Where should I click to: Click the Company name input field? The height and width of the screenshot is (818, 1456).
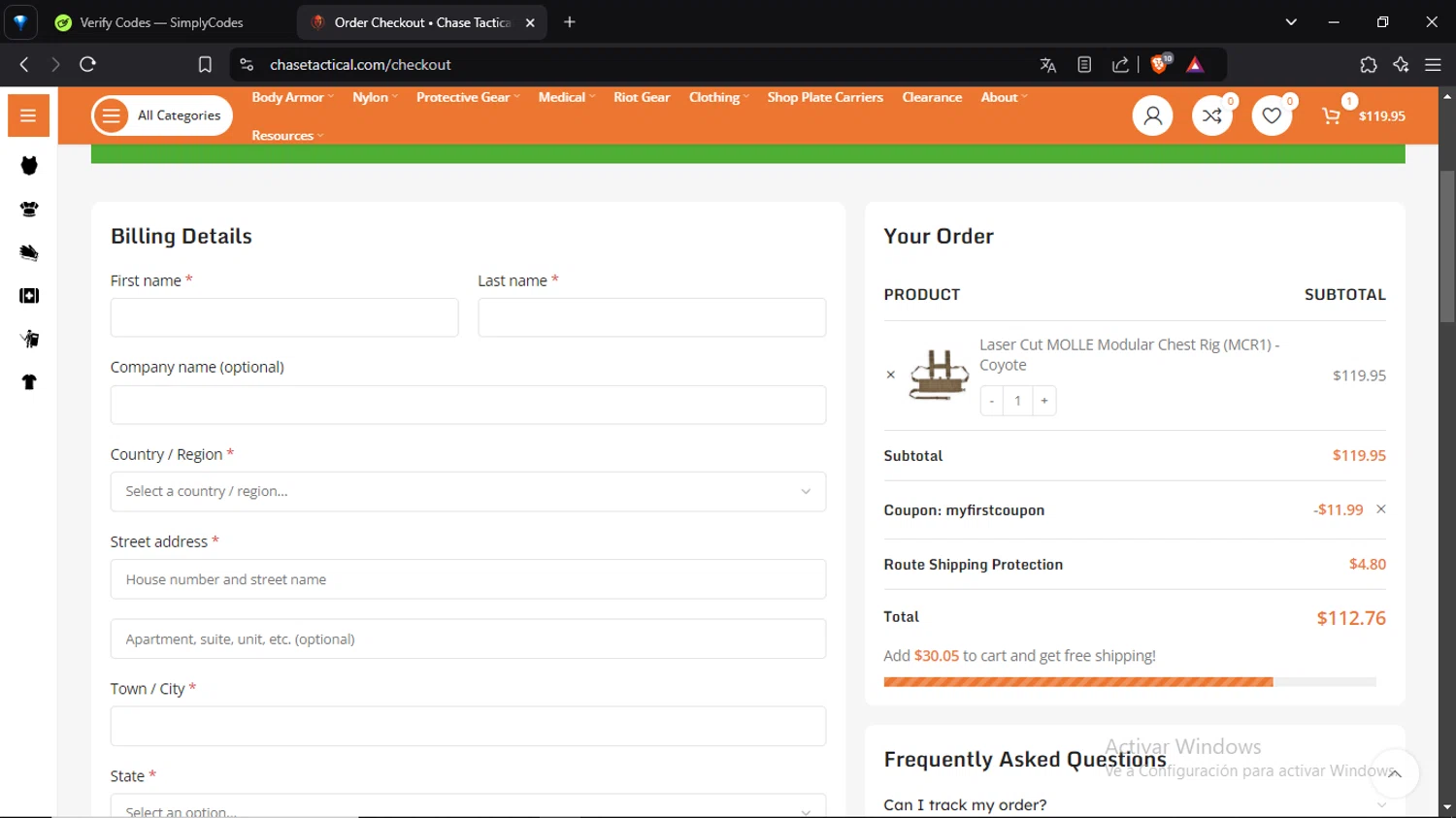[468, 405]
